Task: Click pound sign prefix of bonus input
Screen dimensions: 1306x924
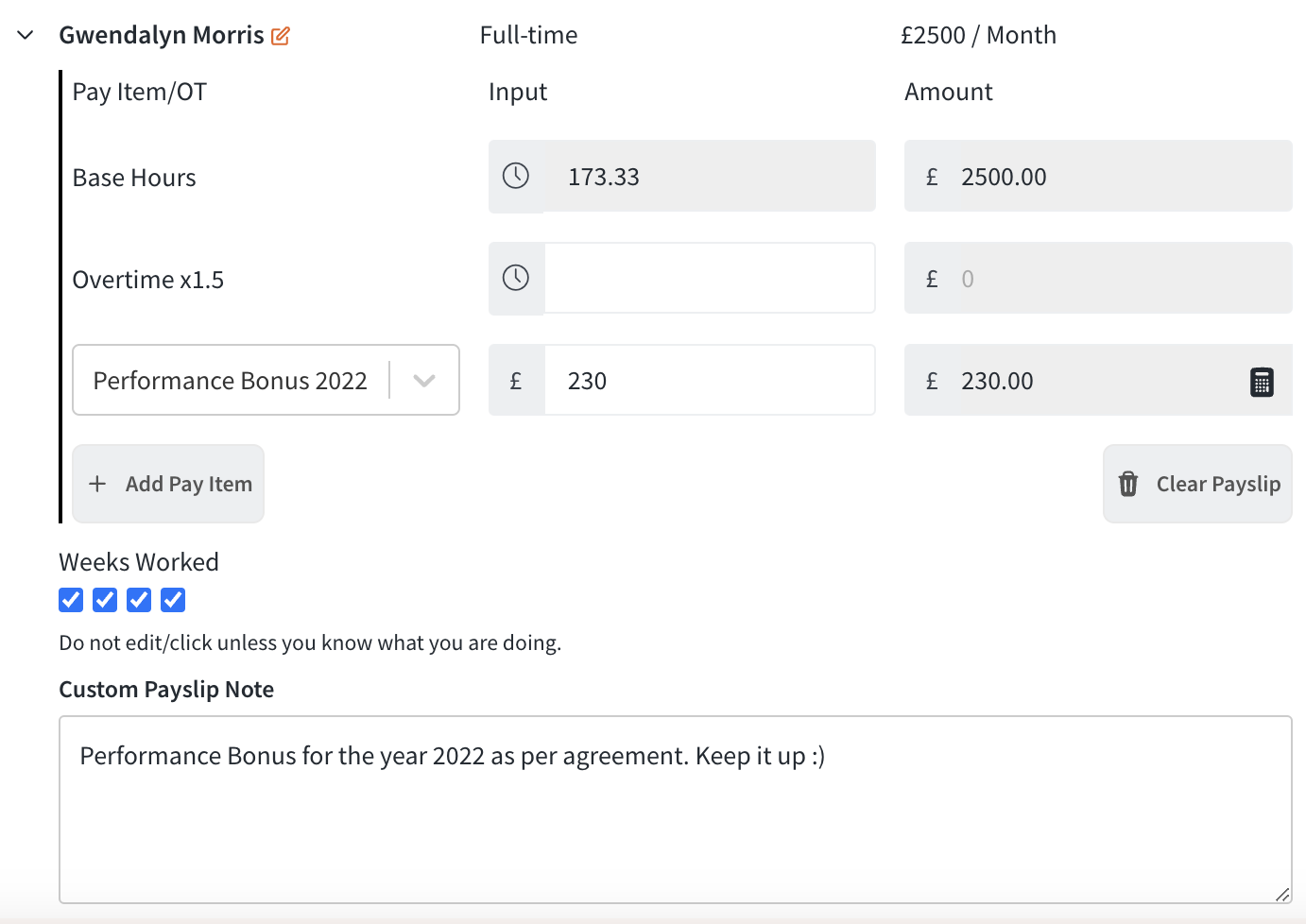Action: coord(516,381)
